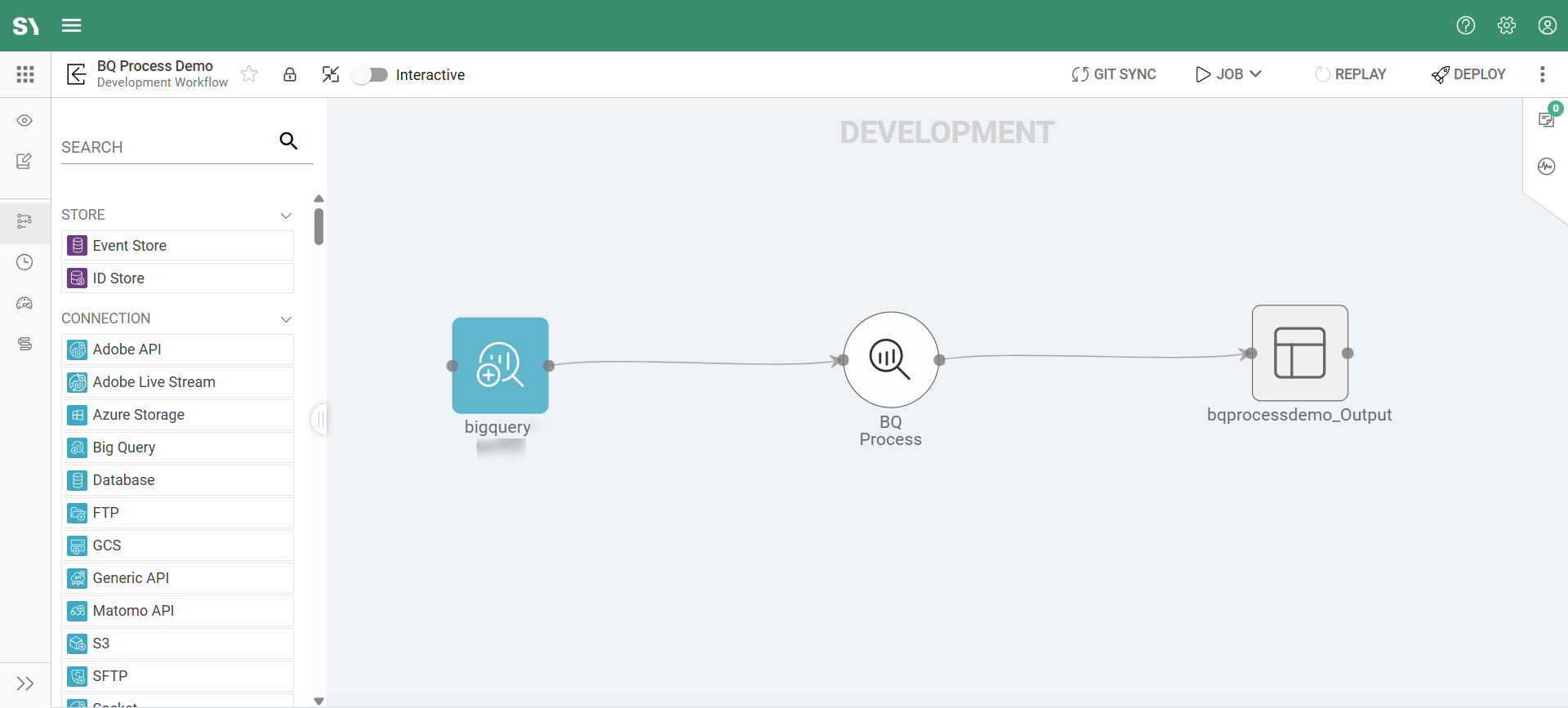Toggle the workflow lock icon
The image size is (1568, 708).
(x=290, y=74)
